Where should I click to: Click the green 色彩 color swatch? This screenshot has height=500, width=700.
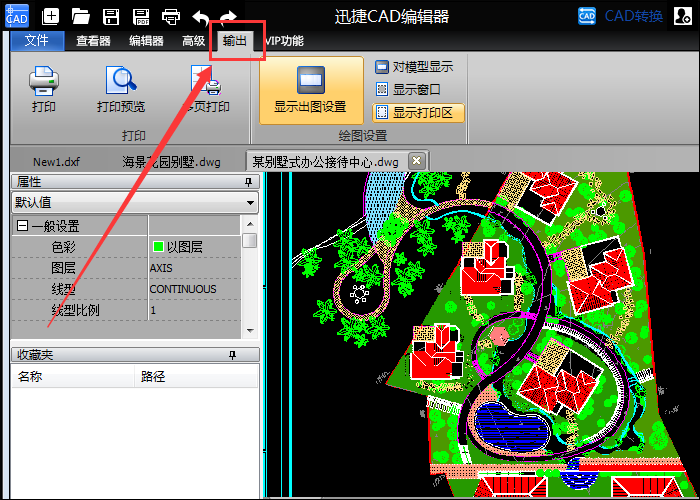158,246
